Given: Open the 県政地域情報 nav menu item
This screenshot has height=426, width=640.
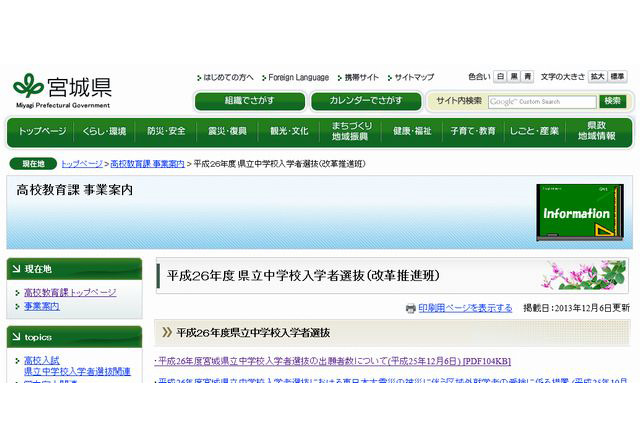Looking at the screenshot, I should (596, 131).
